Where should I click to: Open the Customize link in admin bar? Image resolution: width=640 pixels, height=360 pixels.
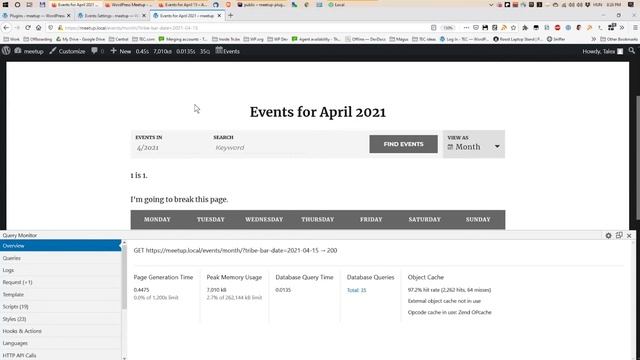pos(67,51)
